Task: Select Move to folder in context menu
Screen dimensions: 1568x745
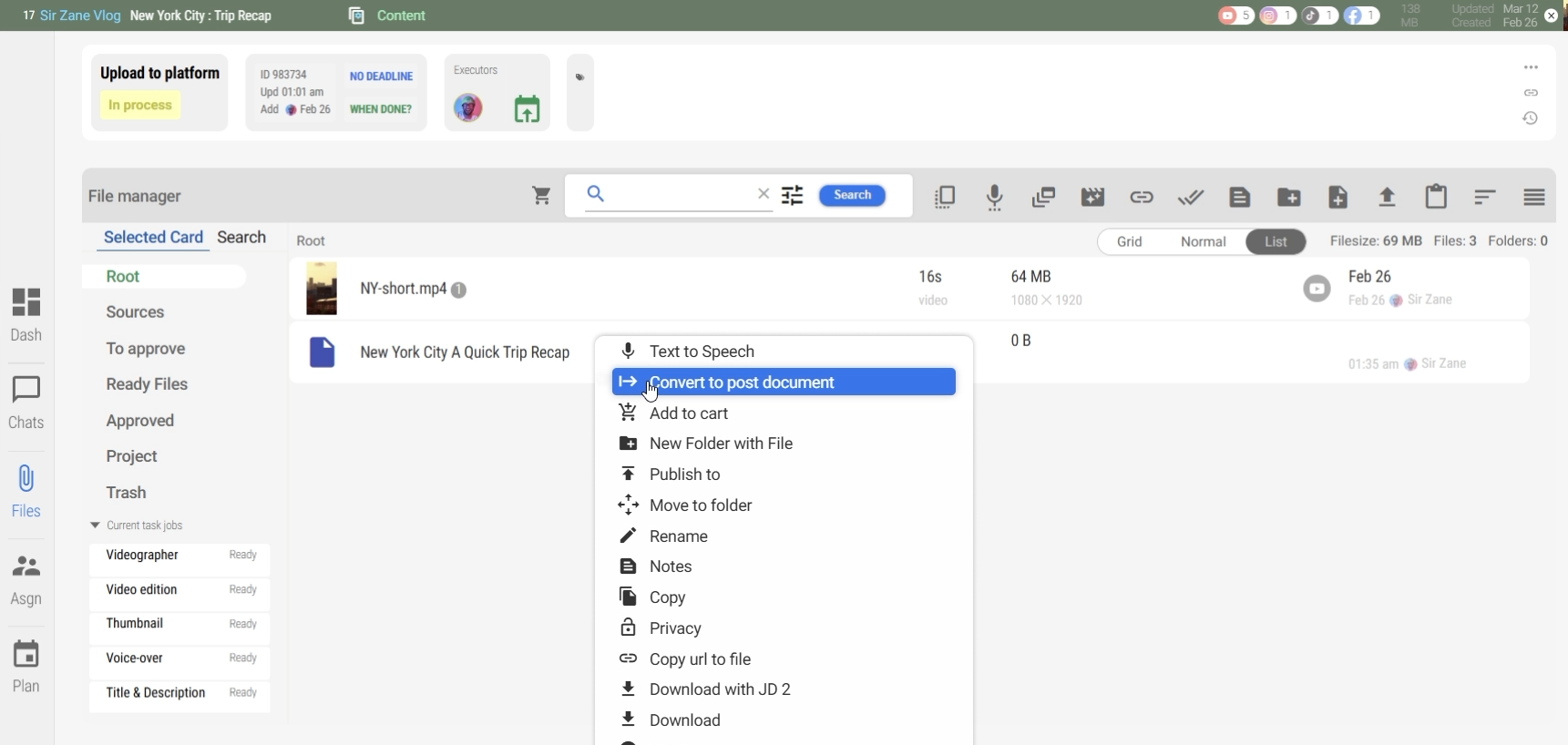Action: click(701, 505)
